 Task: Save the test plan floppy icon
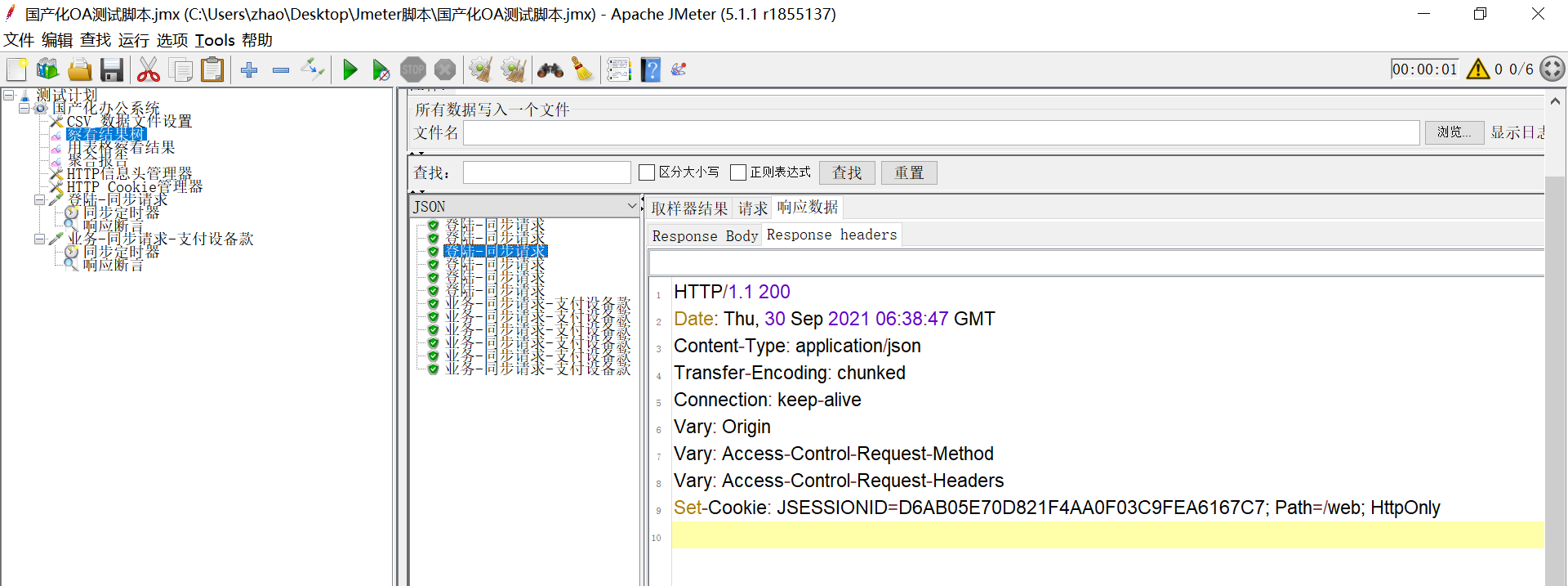pyautogui.click(x=112, y=69)
